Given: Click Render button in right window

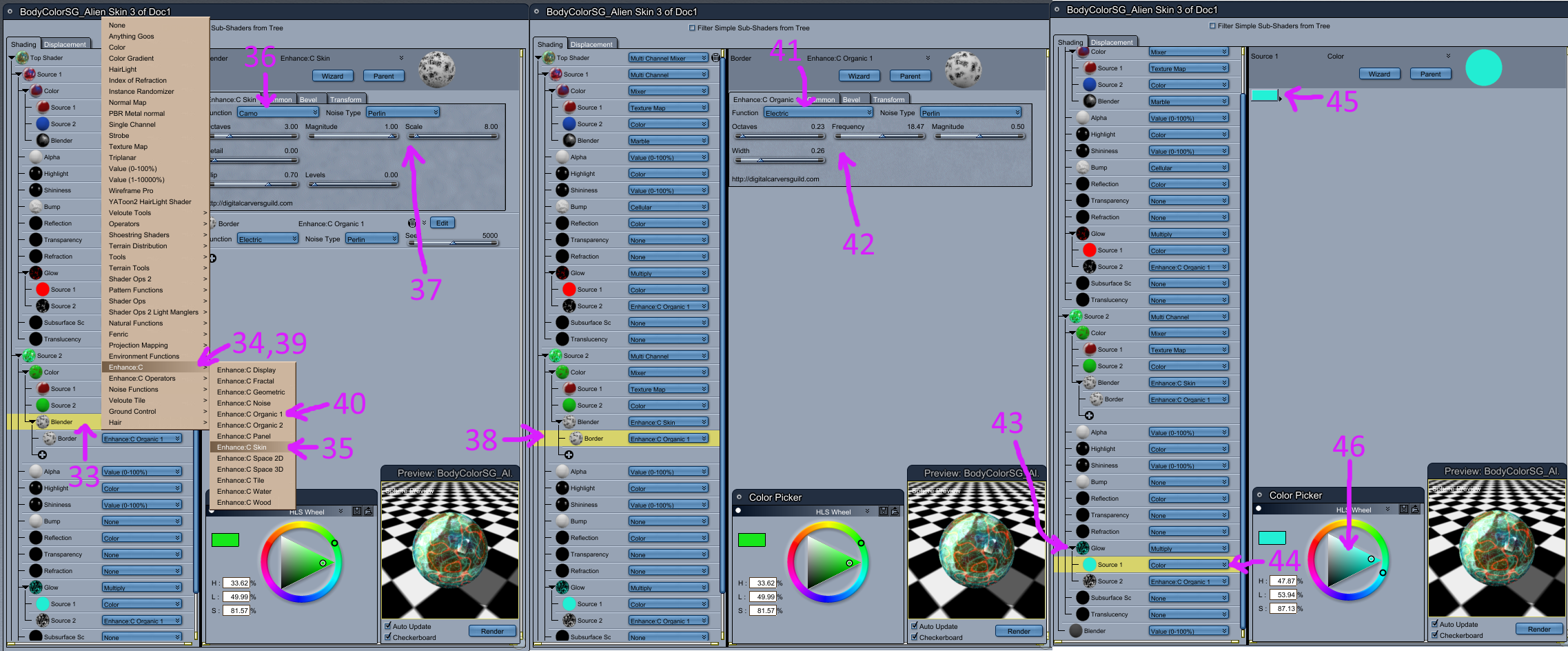Looking at the screenshot, I should tap(1539, 629).
